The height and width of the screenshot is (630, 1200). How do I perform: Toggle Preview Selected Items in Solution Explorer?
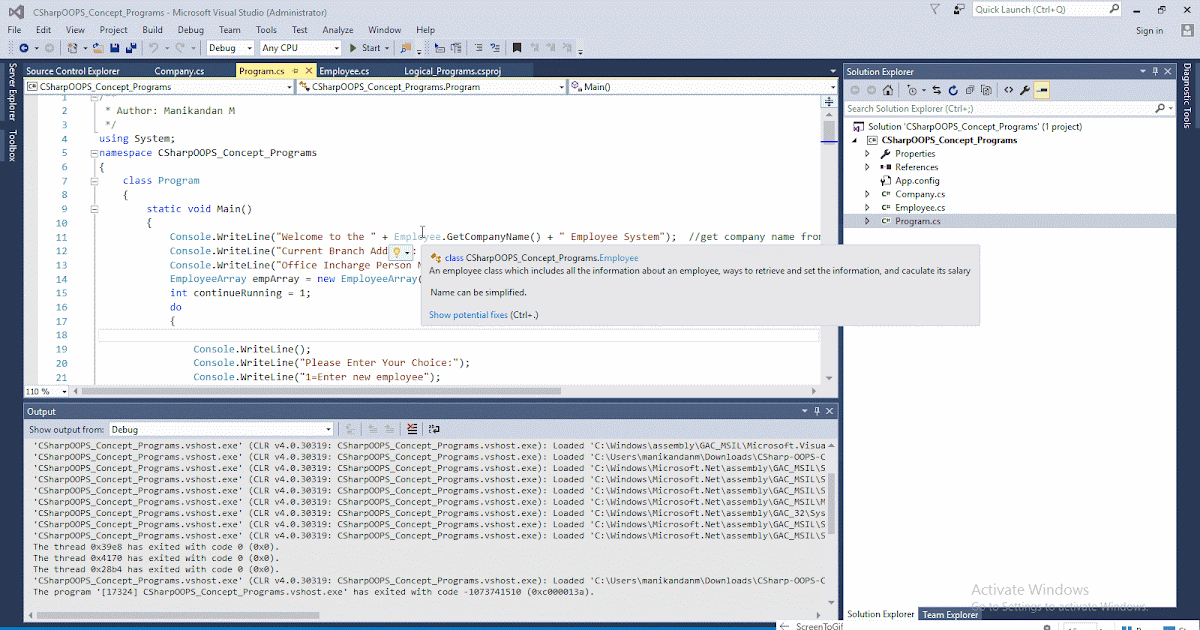coord(1042,90)
